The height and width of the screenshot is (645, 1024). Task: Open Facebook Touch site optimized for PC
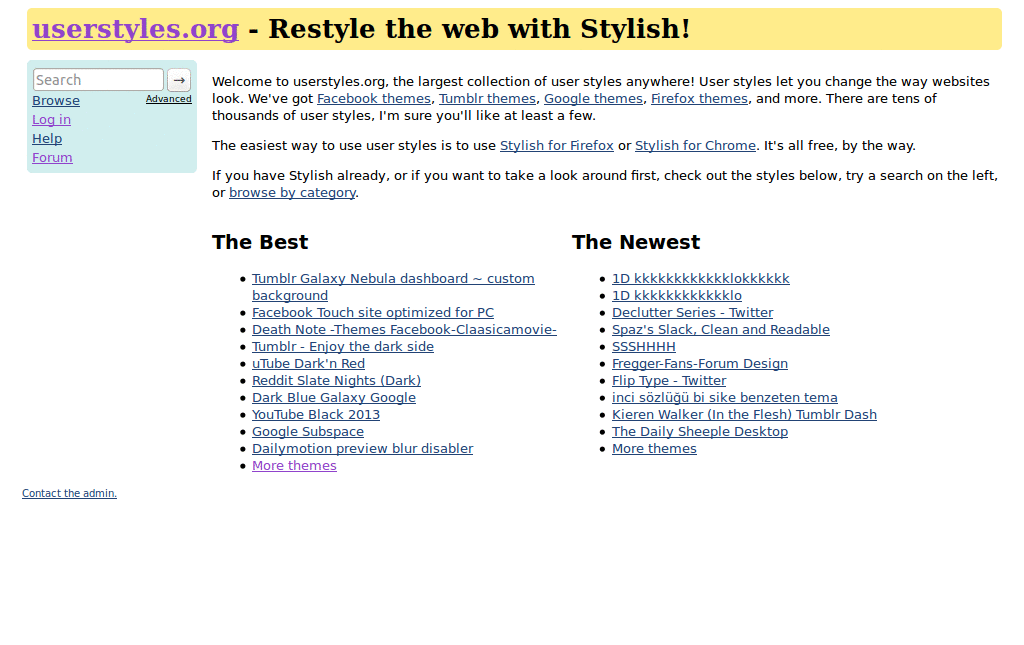tap(373, 313)
